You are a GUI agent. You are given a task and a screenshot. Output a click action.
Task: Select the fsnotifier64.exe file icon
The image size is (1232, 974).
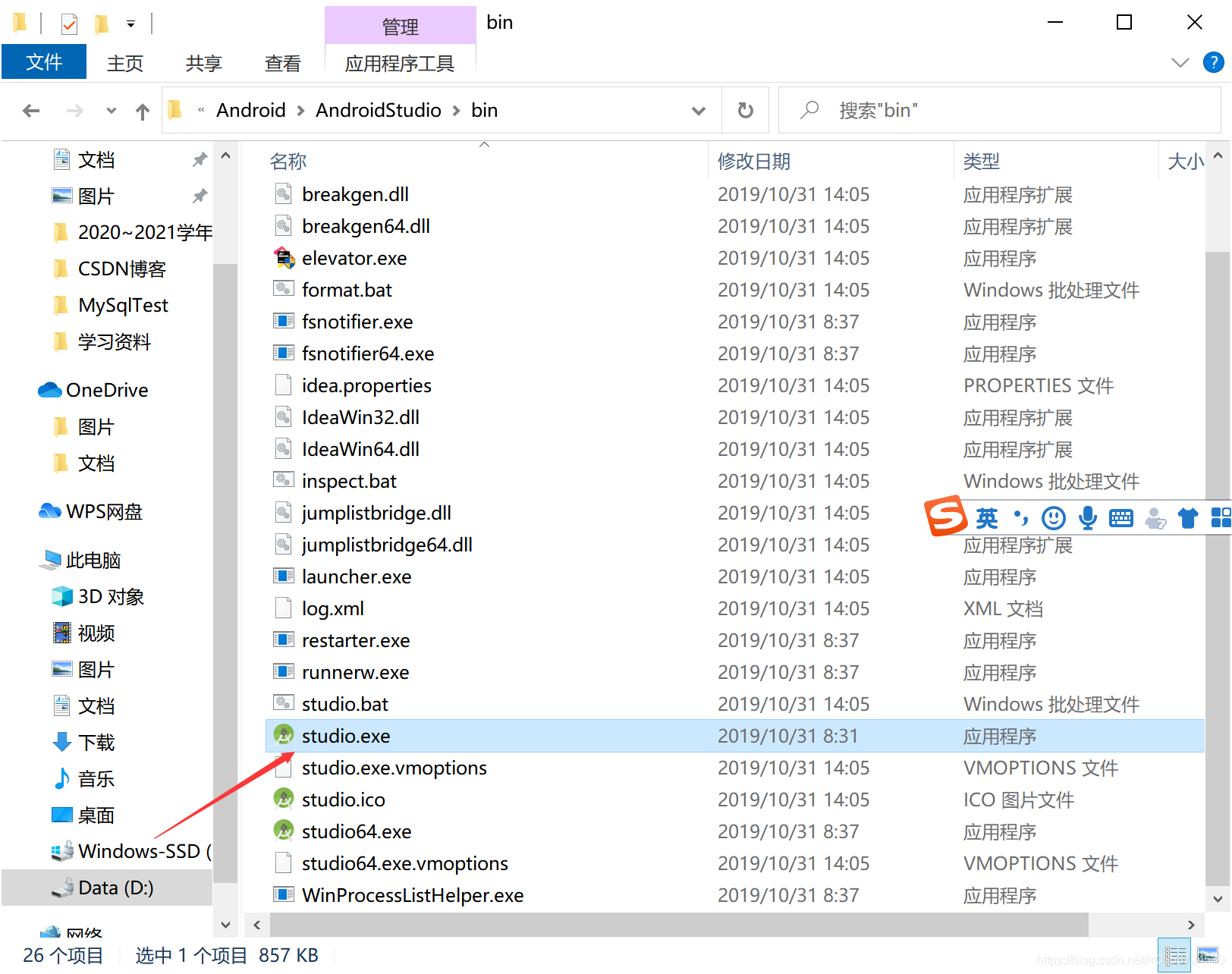(x=284, y=353)
